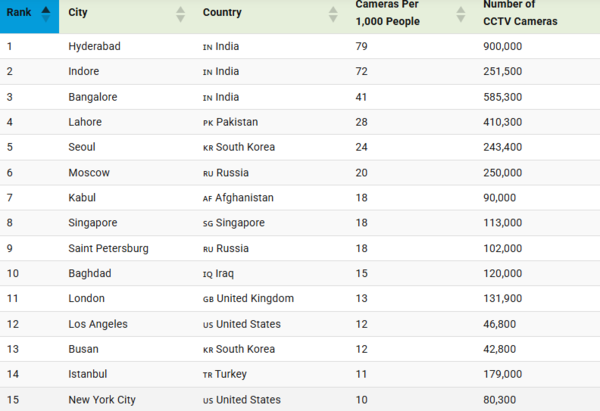The image size is (600, 411).
Task: Click the Cameras Per 1,000 People sort arrows
Action: (x=460, y=14)
